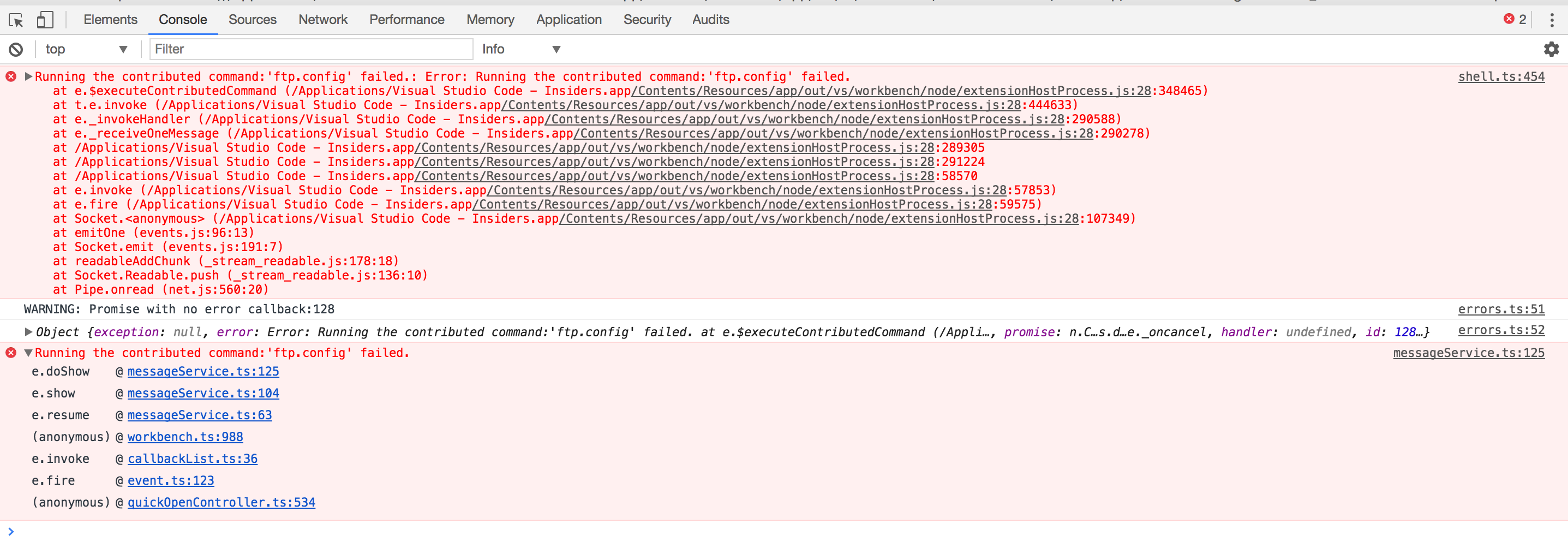Open the Memory tab
The image size is (1568, 547).
(490, 20)
